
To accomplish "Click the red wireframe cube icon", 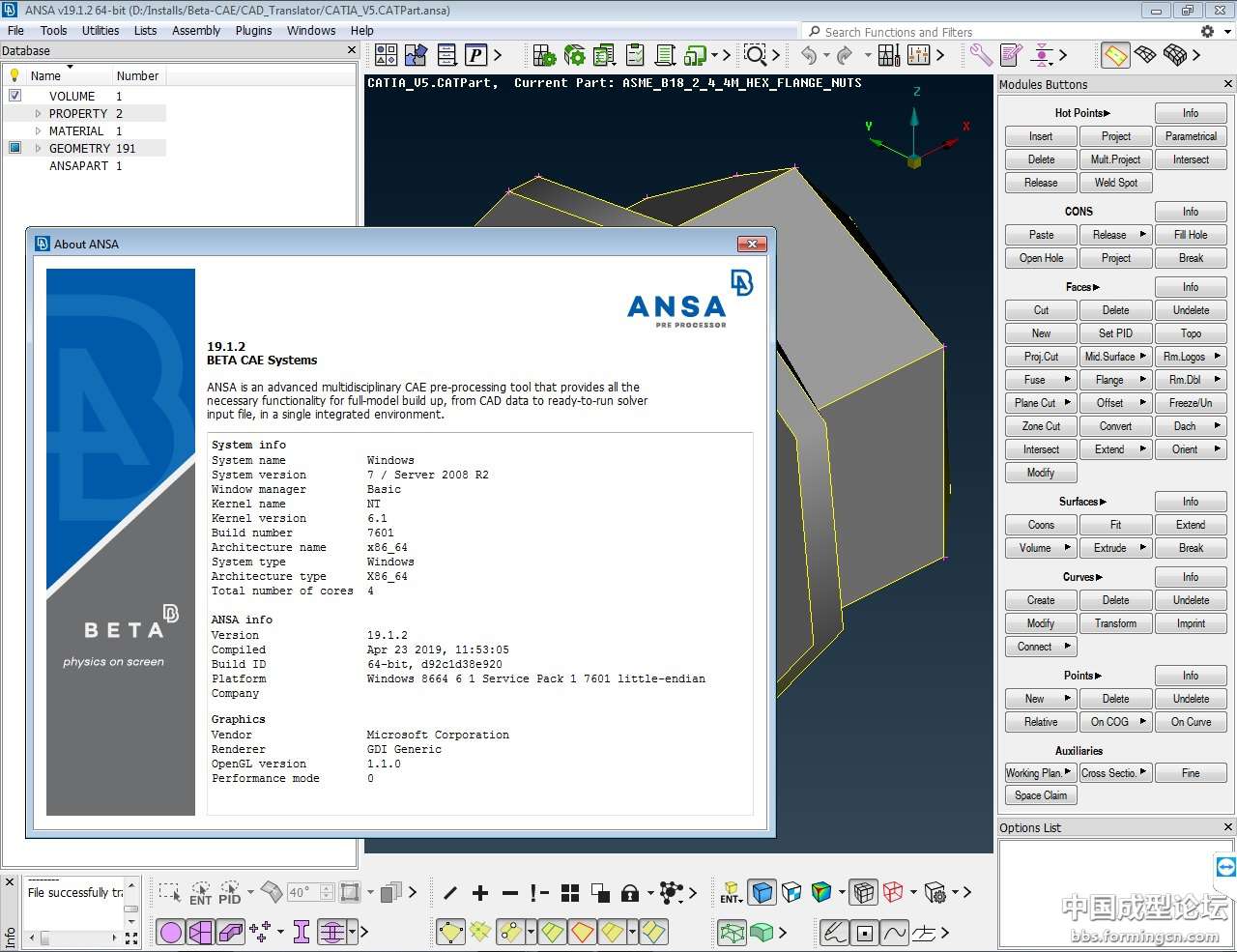I will click(x=893, y=892).
